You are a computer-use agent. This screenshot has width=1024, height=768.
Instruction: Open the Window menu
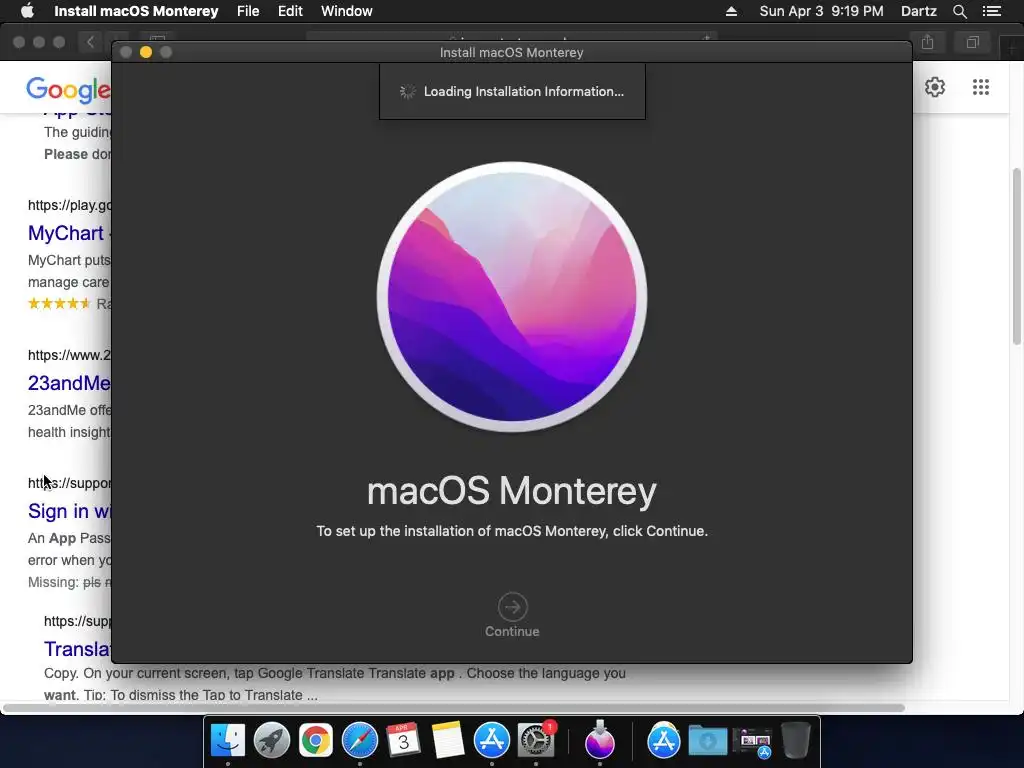pyautogui.click(x=346, y=11)
